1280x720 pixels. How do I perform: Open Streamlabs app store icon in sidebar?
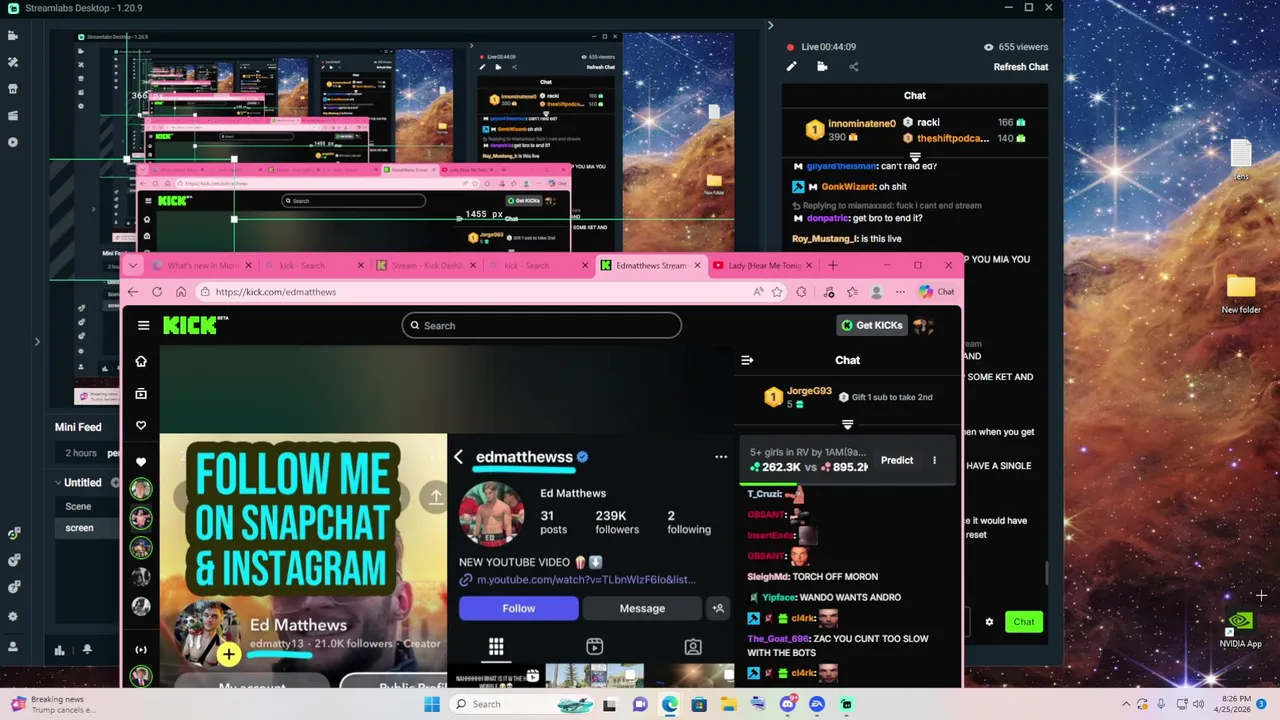click(13, 89)
